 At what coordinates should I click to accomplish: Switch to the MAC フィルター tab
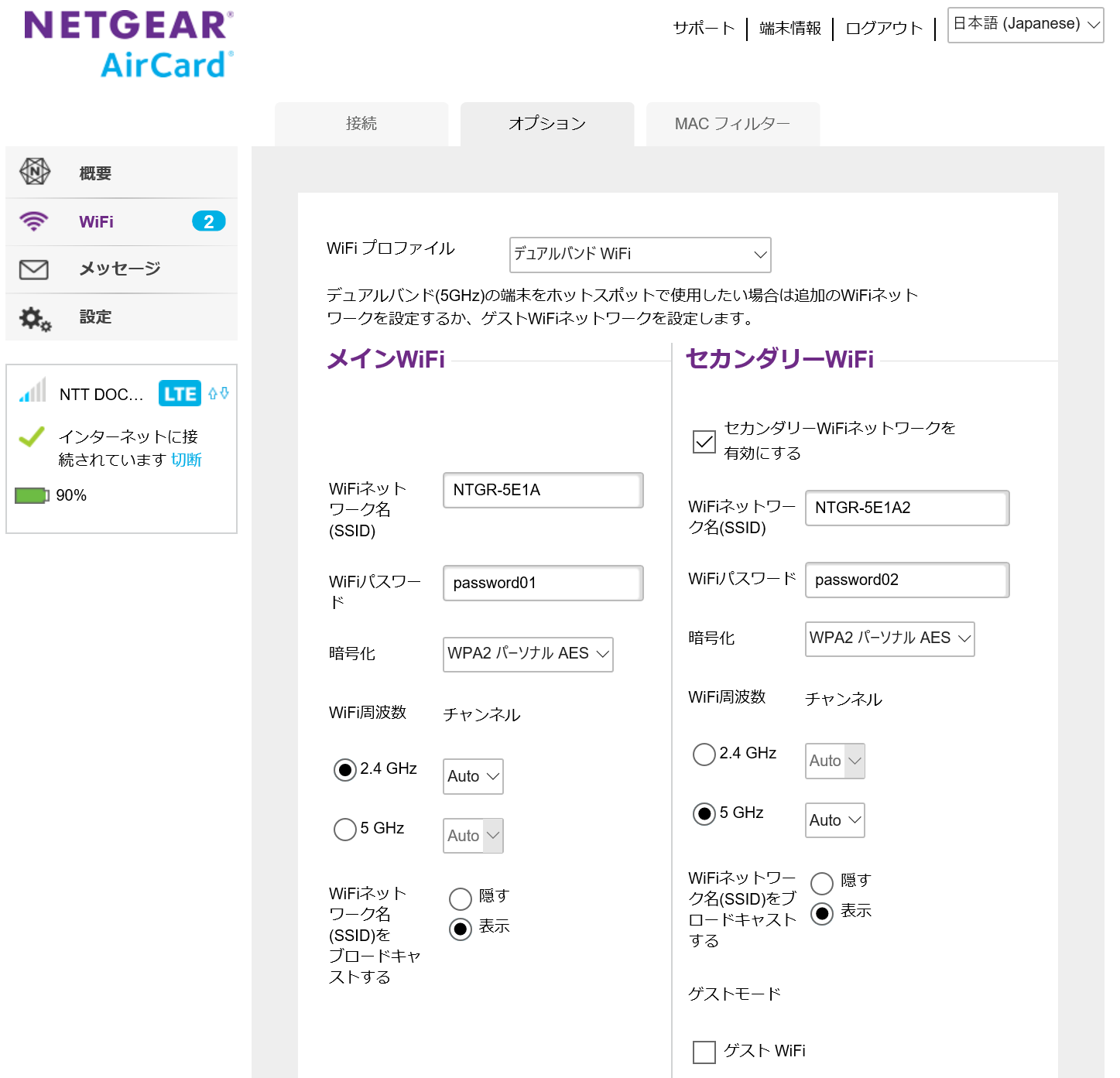coord(732,124)
